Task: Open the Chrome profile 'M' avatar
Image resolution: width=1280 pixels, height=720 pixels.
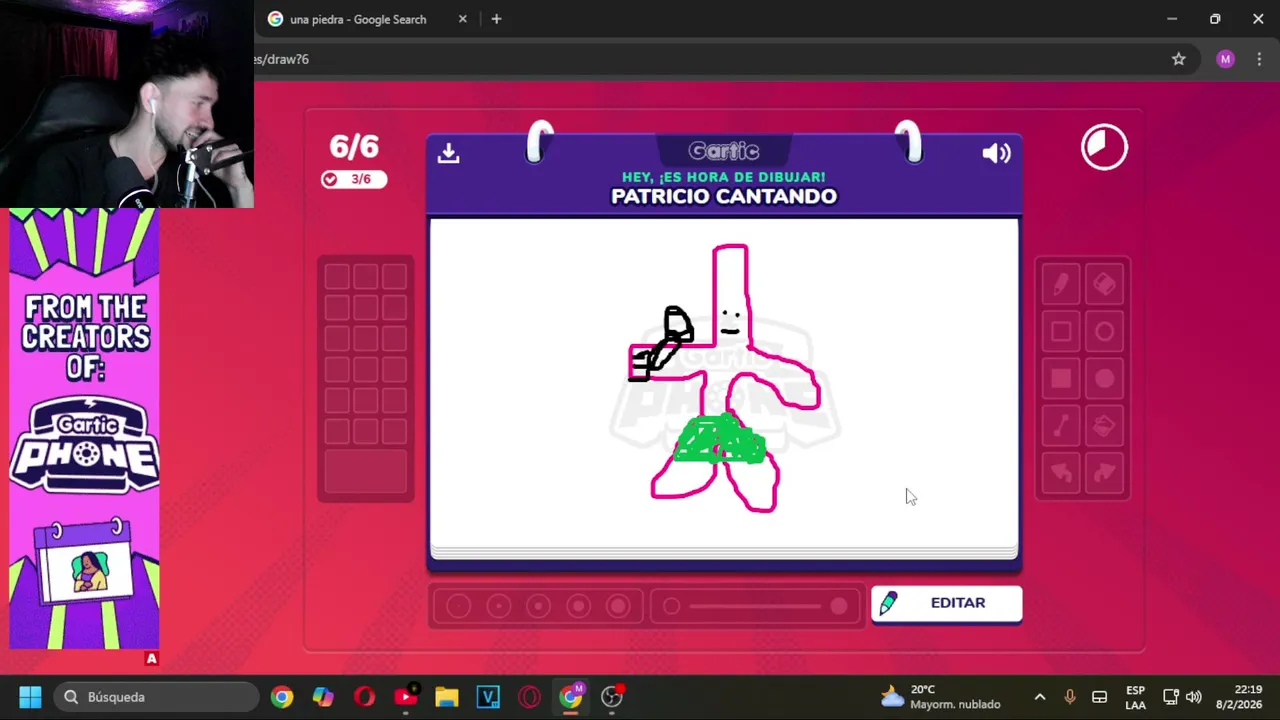Action: [1225, 59]
